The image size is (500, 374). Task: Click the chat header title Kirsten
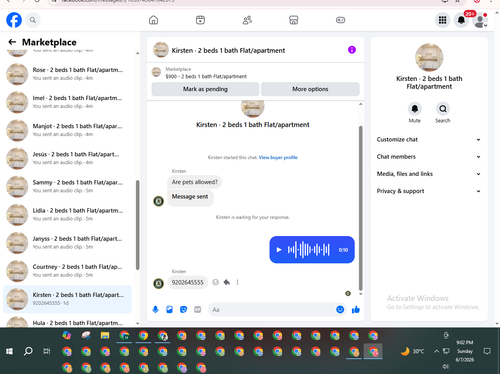pyautogui.click(x=228, y=50)
